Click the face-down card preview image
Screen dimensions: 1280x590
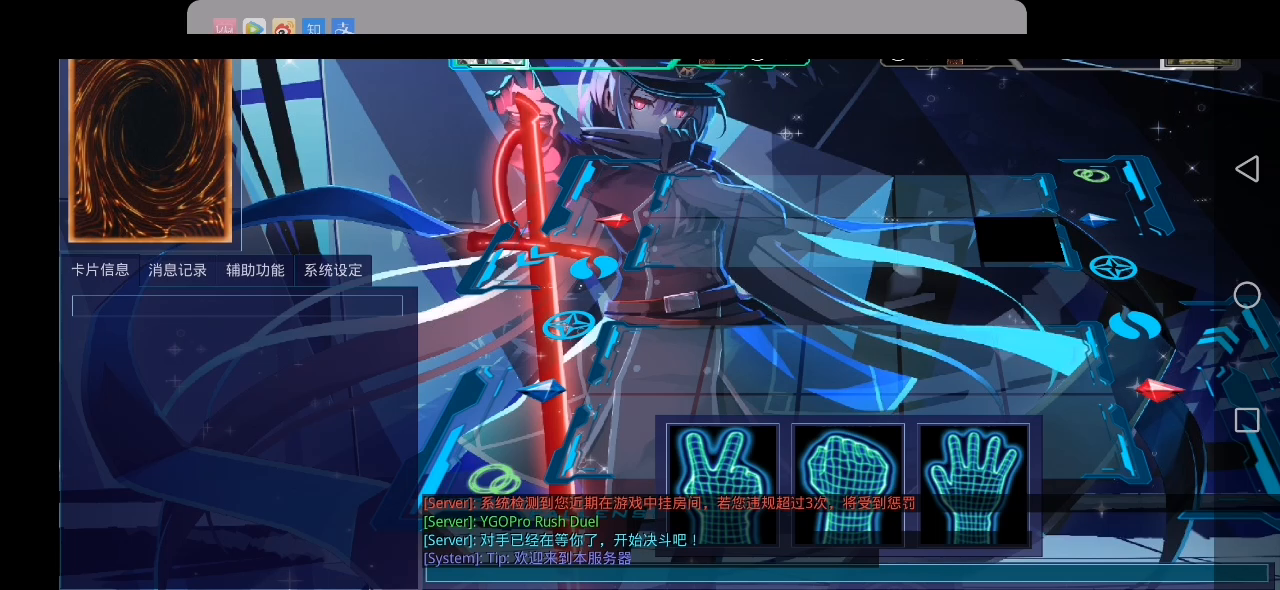(x=150, y=150)
